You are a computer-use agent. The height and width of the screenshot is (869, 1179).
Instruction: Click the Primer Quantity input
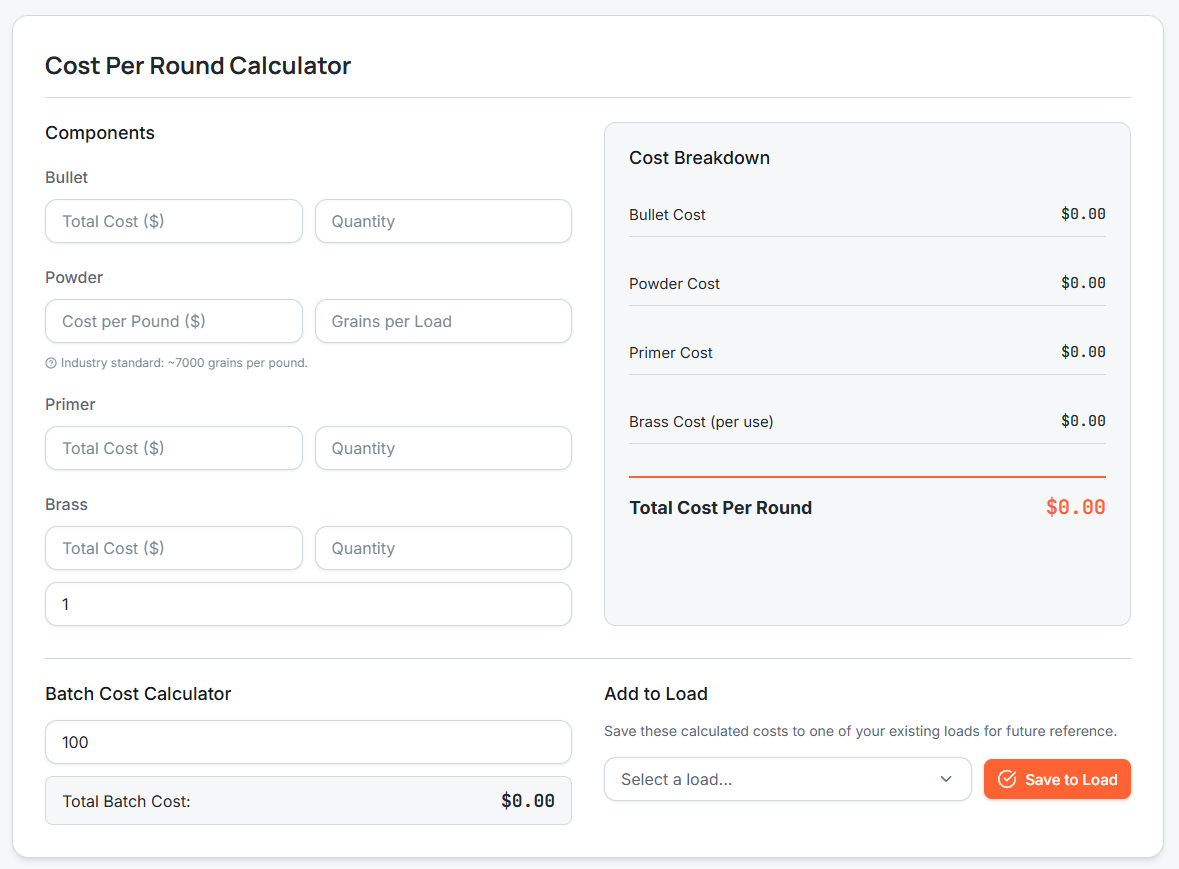(x=443, y=448)
